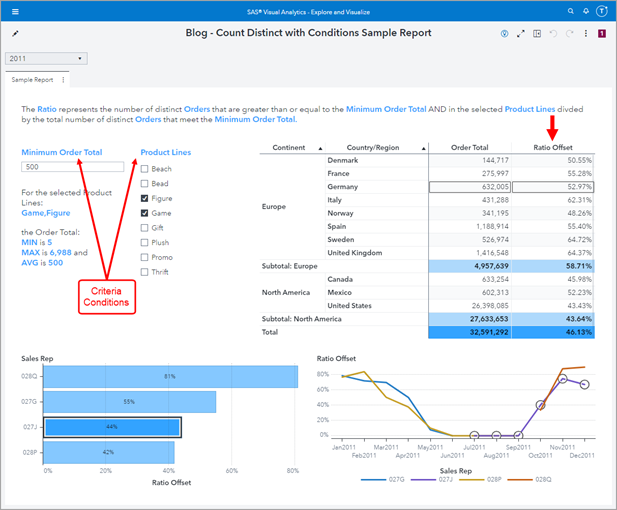The height and width of the screenshot is (510, 617).
Task: Click the pencil edit report icon
Action: point(15,33)
